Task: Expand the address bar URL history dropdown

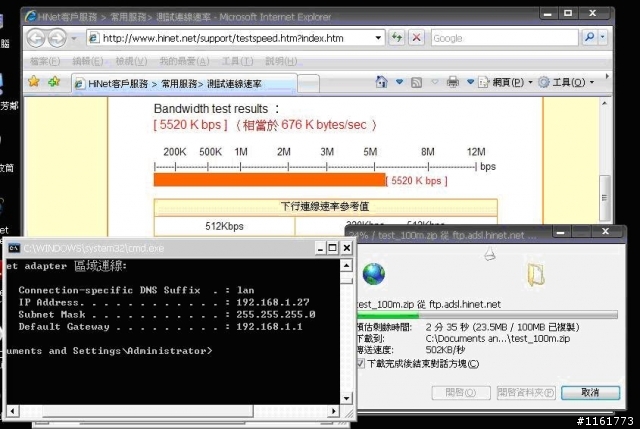Action: tap(378, 38)
